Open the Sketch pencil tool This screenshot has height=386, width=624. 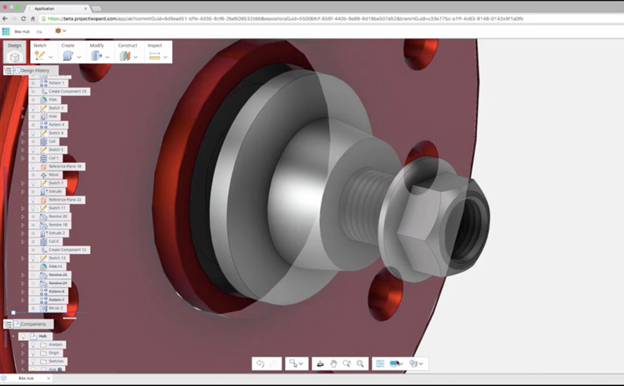click(x=39, y=56)
